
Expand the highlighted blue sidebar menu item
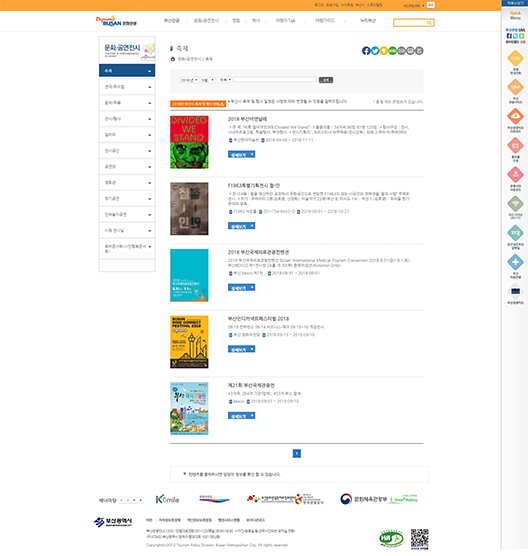point(127,71)
